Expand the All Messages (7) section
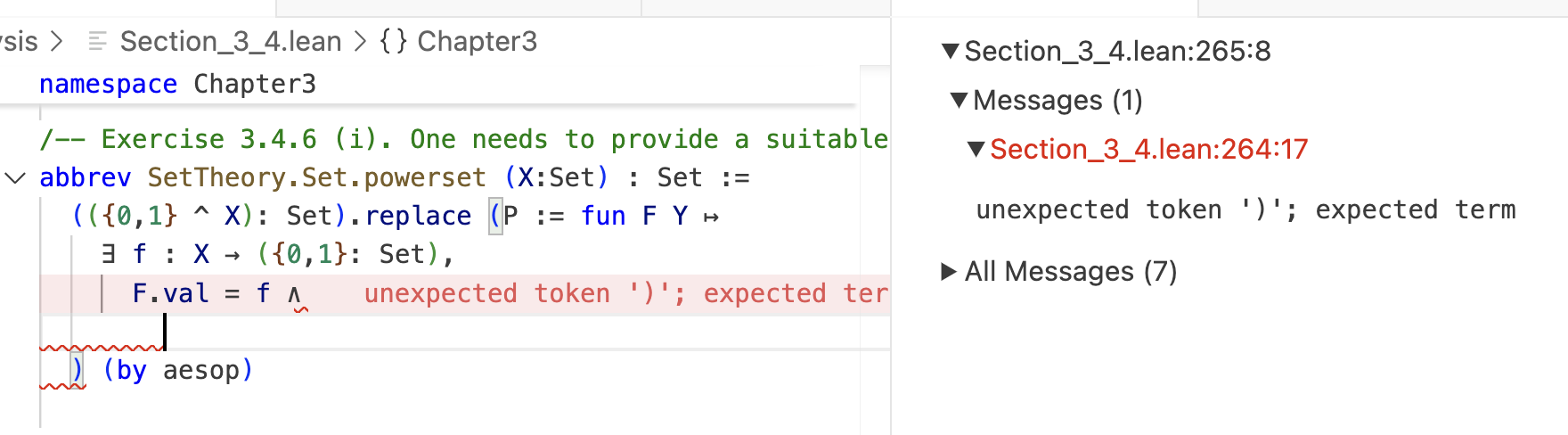 (949, 271)
